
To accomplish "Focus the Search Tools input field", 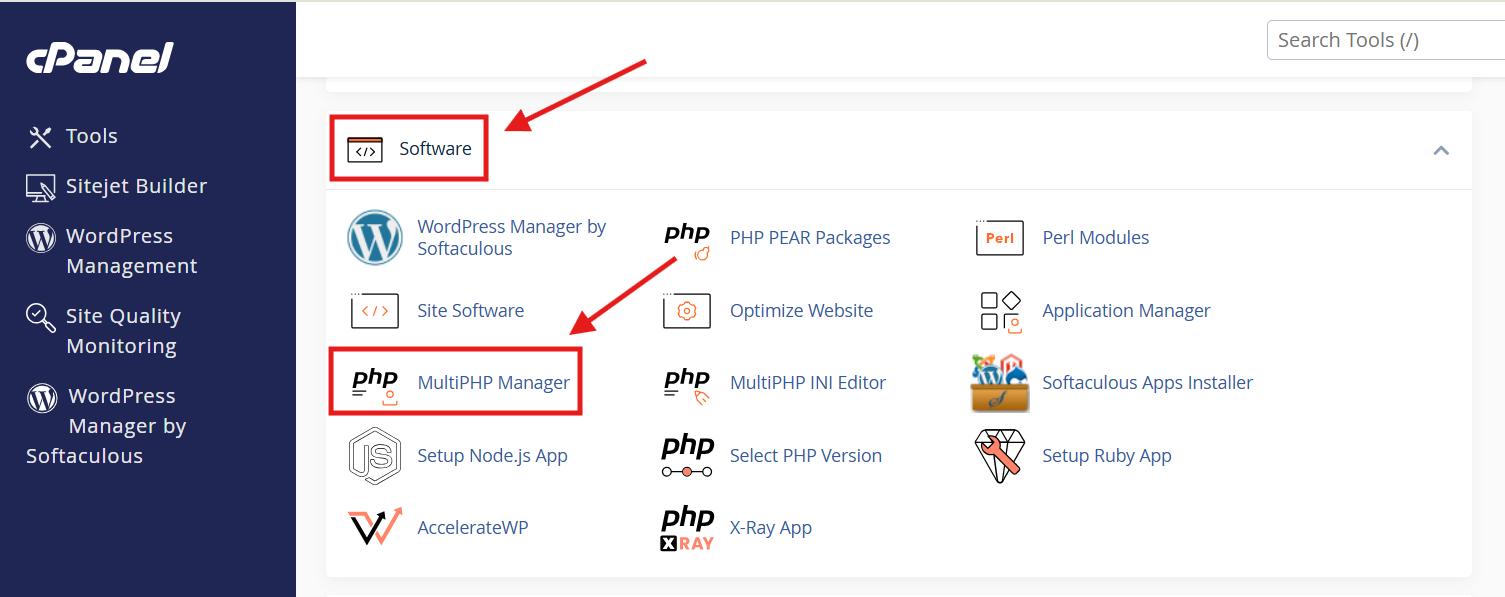I will click(x=1385, y=41).
